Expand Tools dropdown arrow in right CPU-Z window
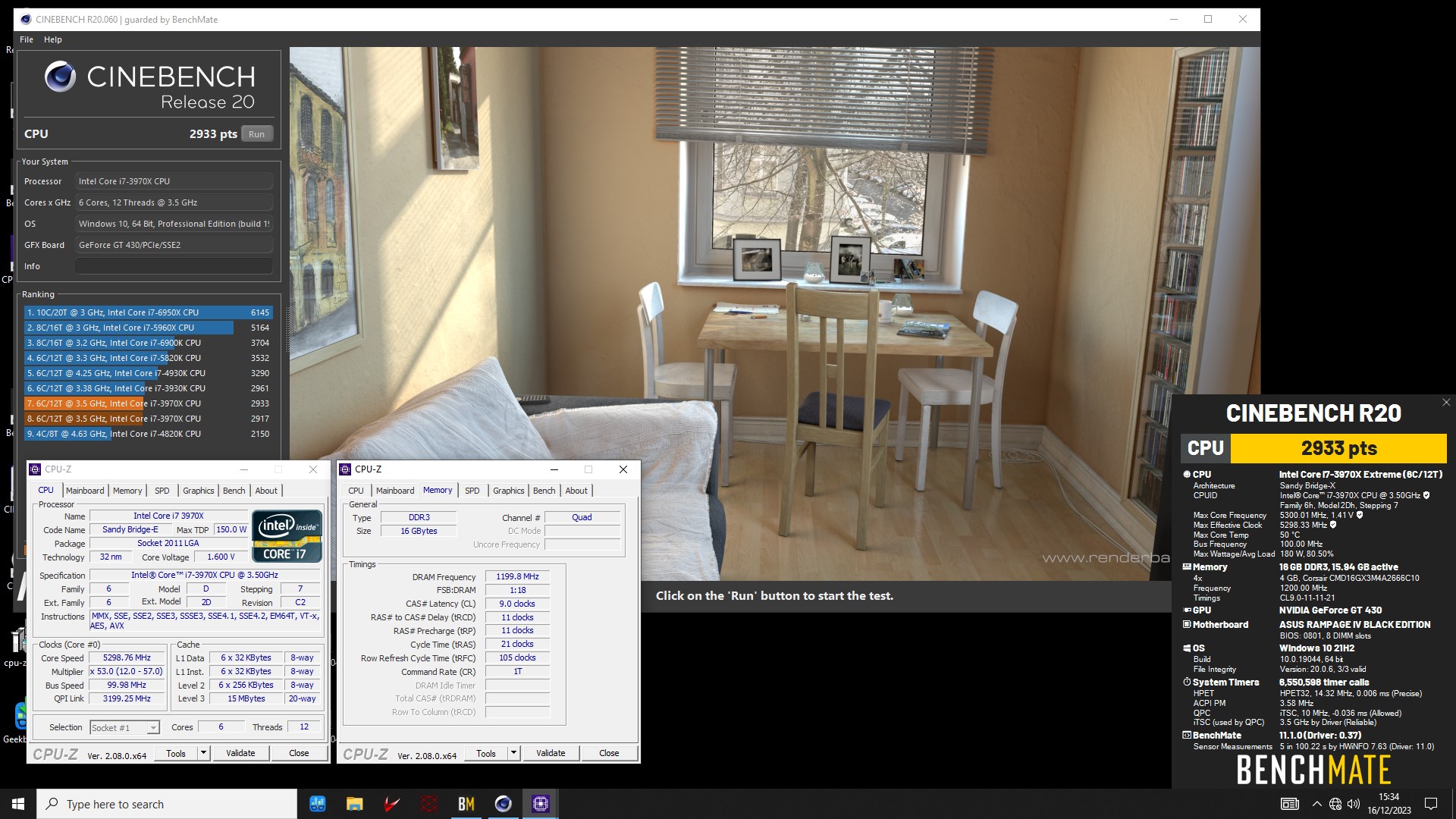The height and width of the screenshot is (819, 1456). click(x=513, y=753)
